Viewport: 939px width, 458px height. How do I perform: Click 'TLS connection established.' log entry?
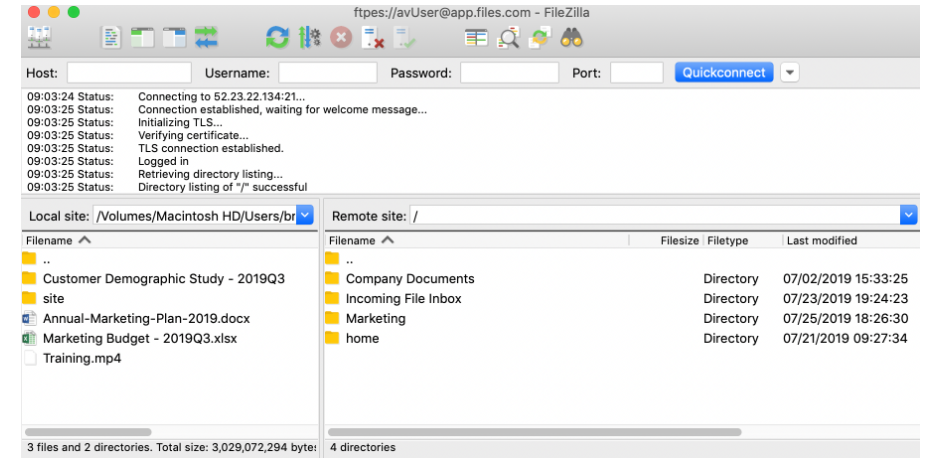coord(211,148)
